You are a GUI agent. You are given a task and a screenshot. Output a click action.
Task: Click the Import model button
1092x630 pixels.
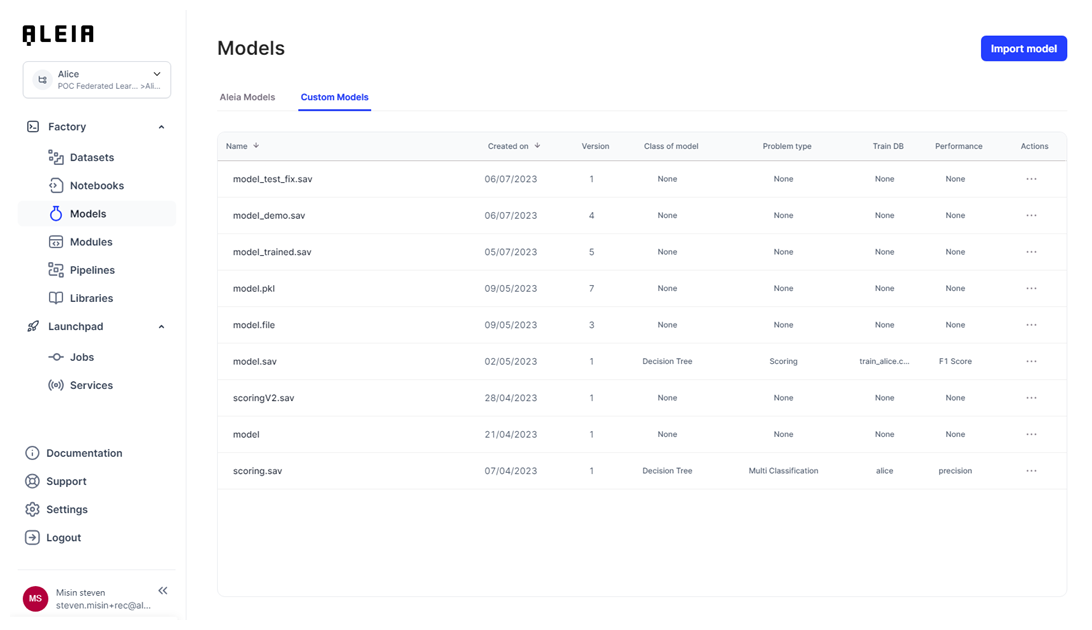point(1023,49)
